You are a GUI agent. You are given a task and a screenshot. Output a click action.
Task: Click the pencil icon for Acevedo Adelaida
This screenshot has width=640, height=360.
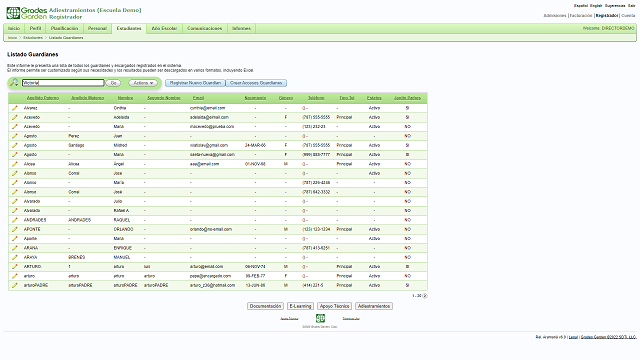click(x=15, y=117)
